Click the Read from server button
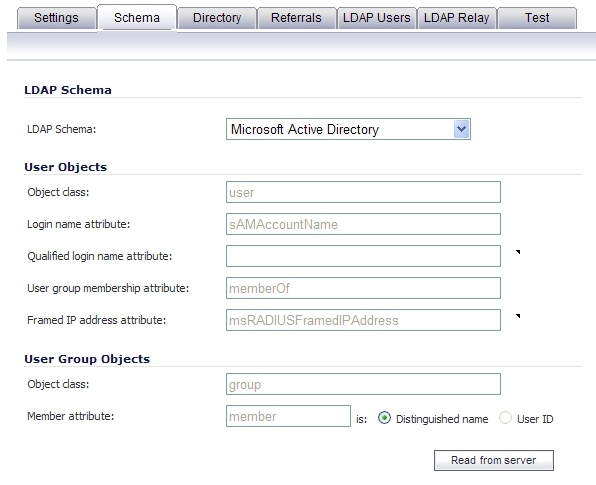Viewport: 596px width, 485px height. 494,460
